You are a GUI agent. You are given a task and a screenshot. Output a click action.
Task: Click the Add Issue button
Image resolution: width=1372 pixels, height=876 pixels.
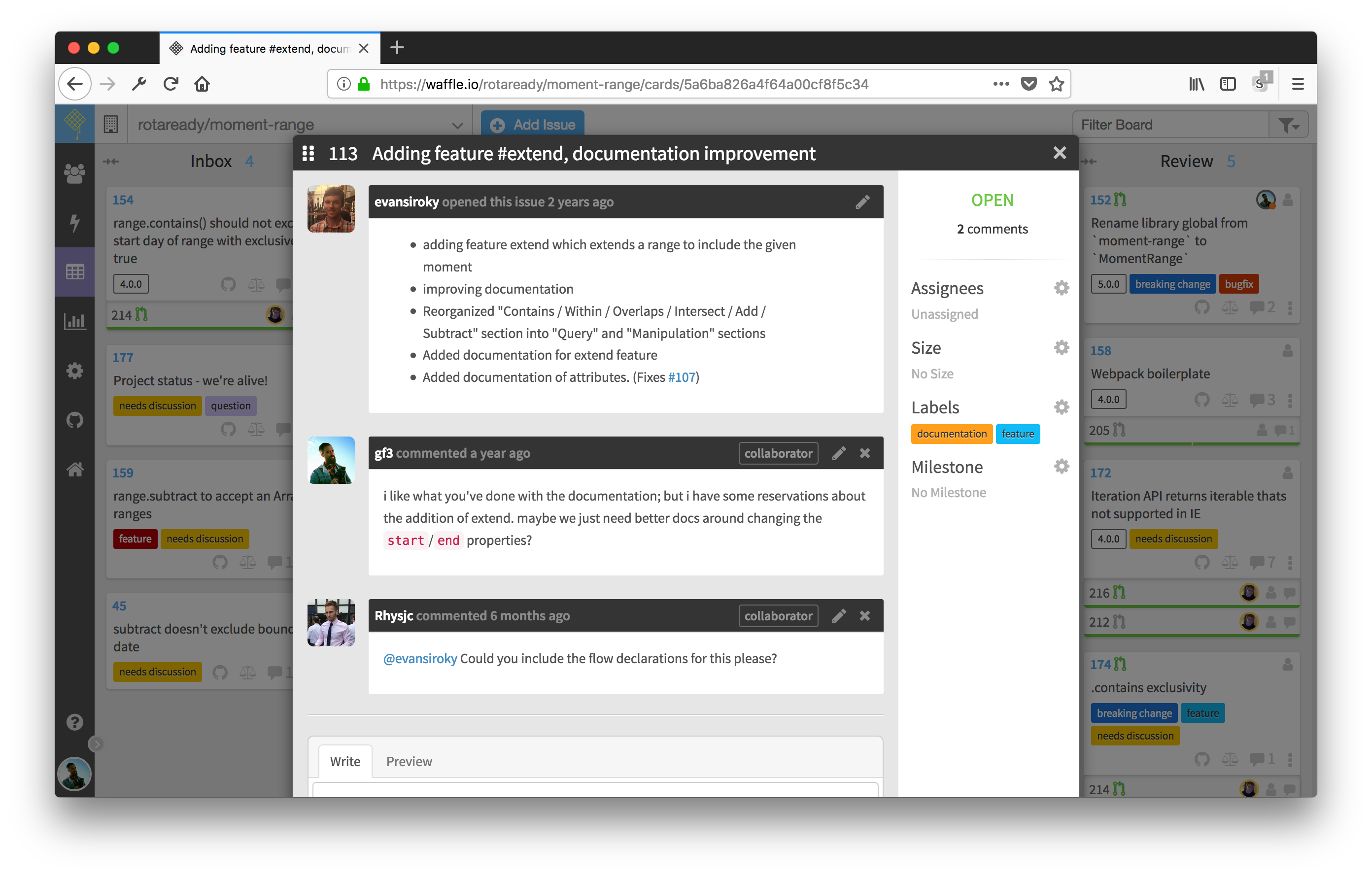click(x=532, y=125)
